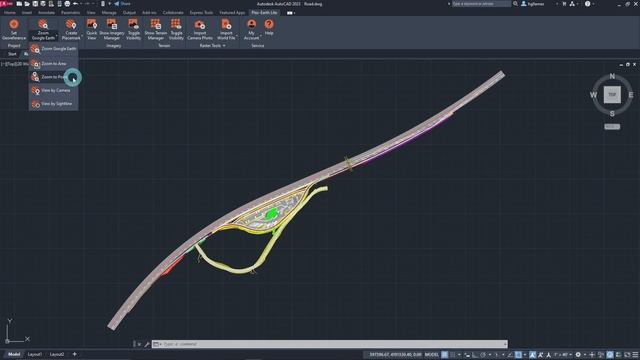This screenshot has width=640, height=360.
Task: Select View by Camera menu entry
Action: coord(53,90)
